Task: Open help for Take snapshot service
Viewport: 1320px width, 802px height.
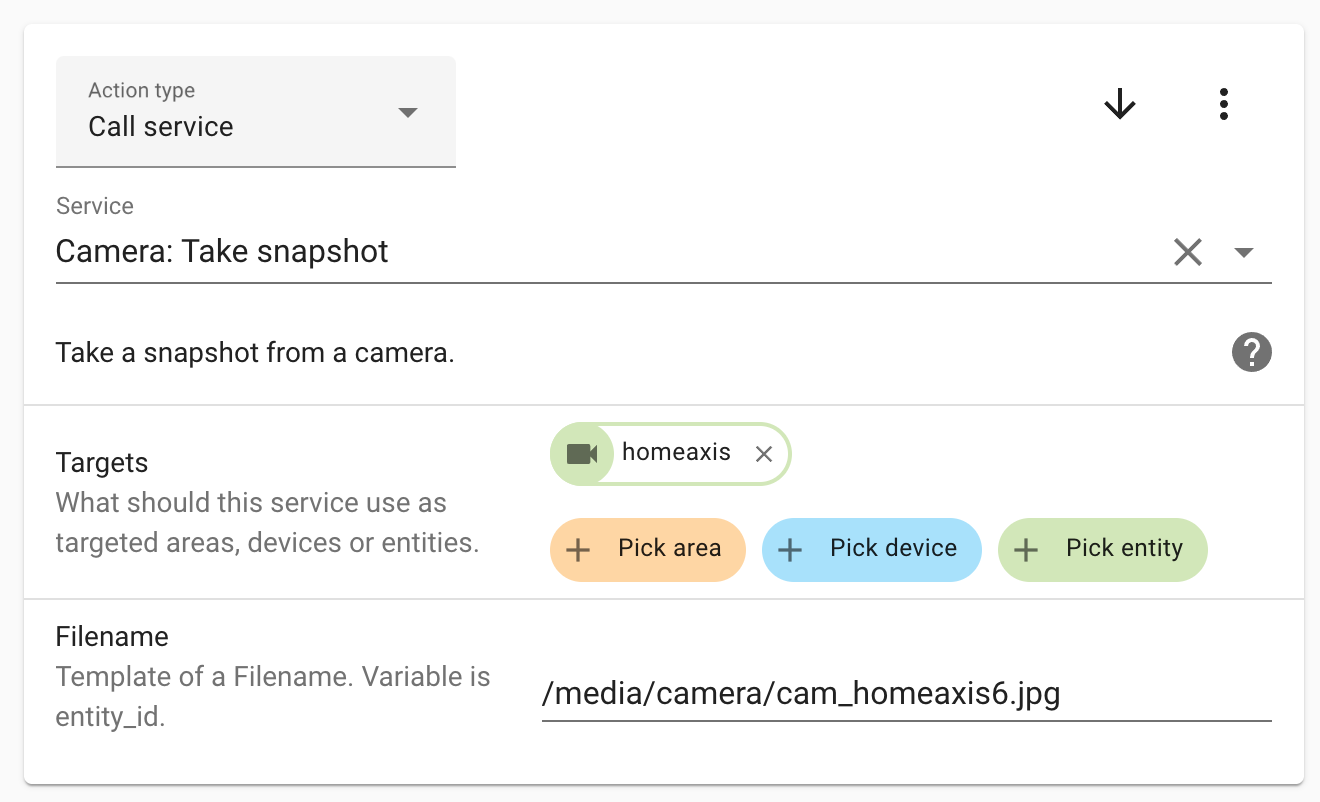Action: [1252, 352]
